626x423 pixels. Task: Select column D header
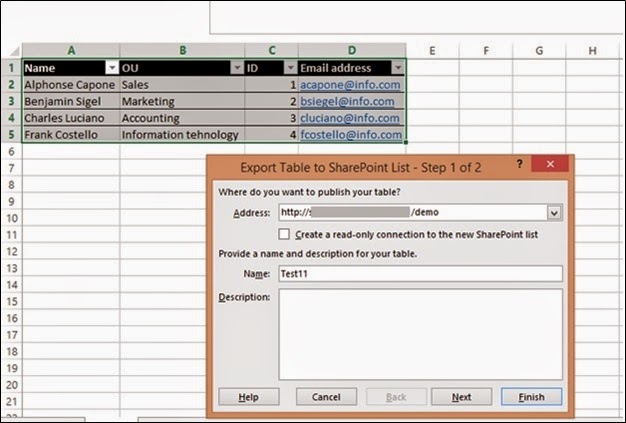click(x=352, y=50)
